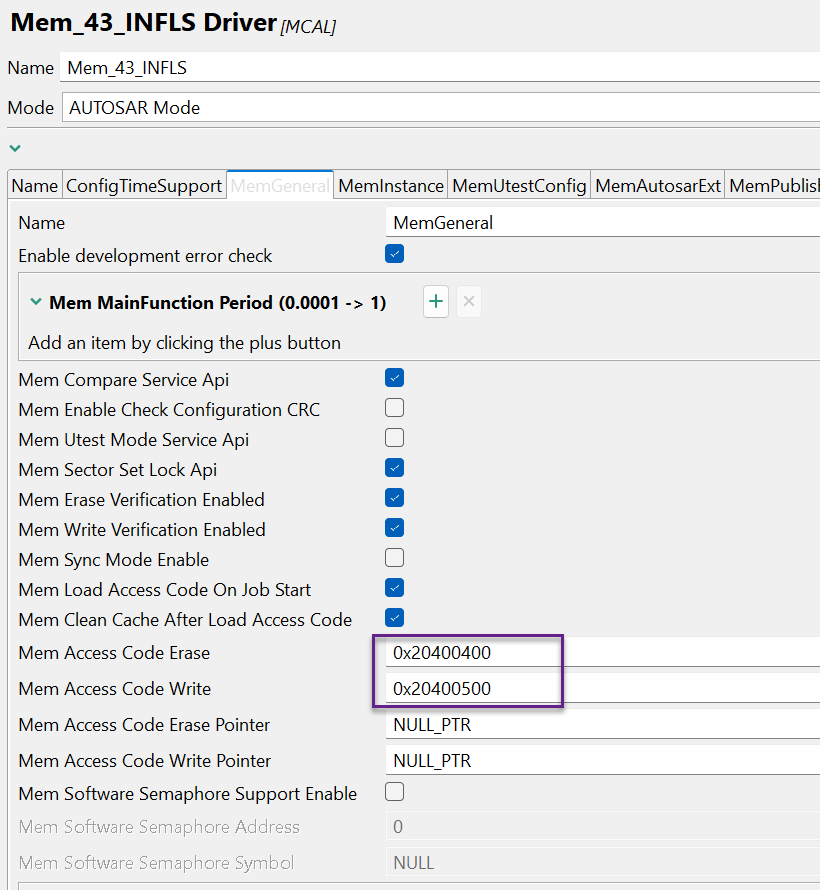Click the Mem Software Semaphore Address label
Viewport: 820px width, 890px height.
(x=159, y=826)
